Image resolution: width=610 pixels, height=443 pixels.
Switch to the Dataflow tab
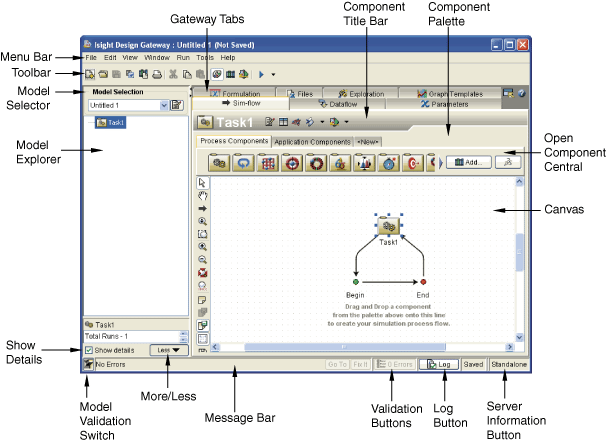(338, 104)
